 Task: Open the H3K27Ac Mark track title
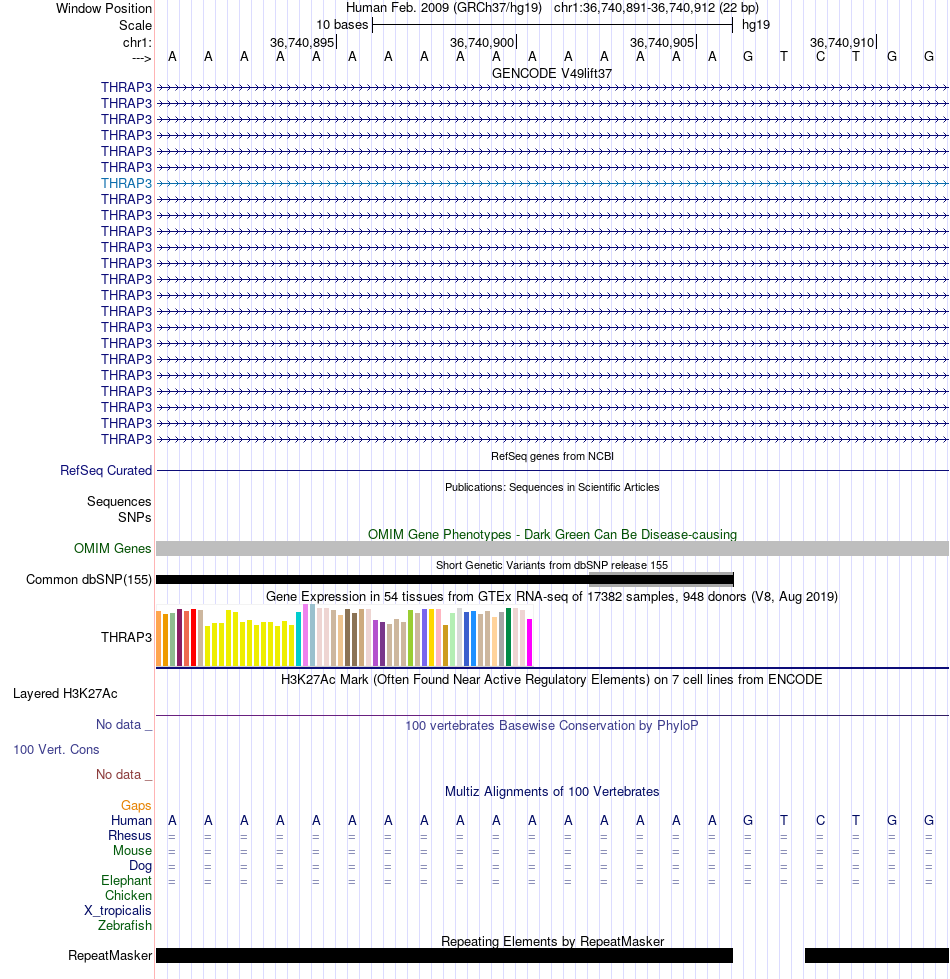pyautogui.click(x=552, y=679)
